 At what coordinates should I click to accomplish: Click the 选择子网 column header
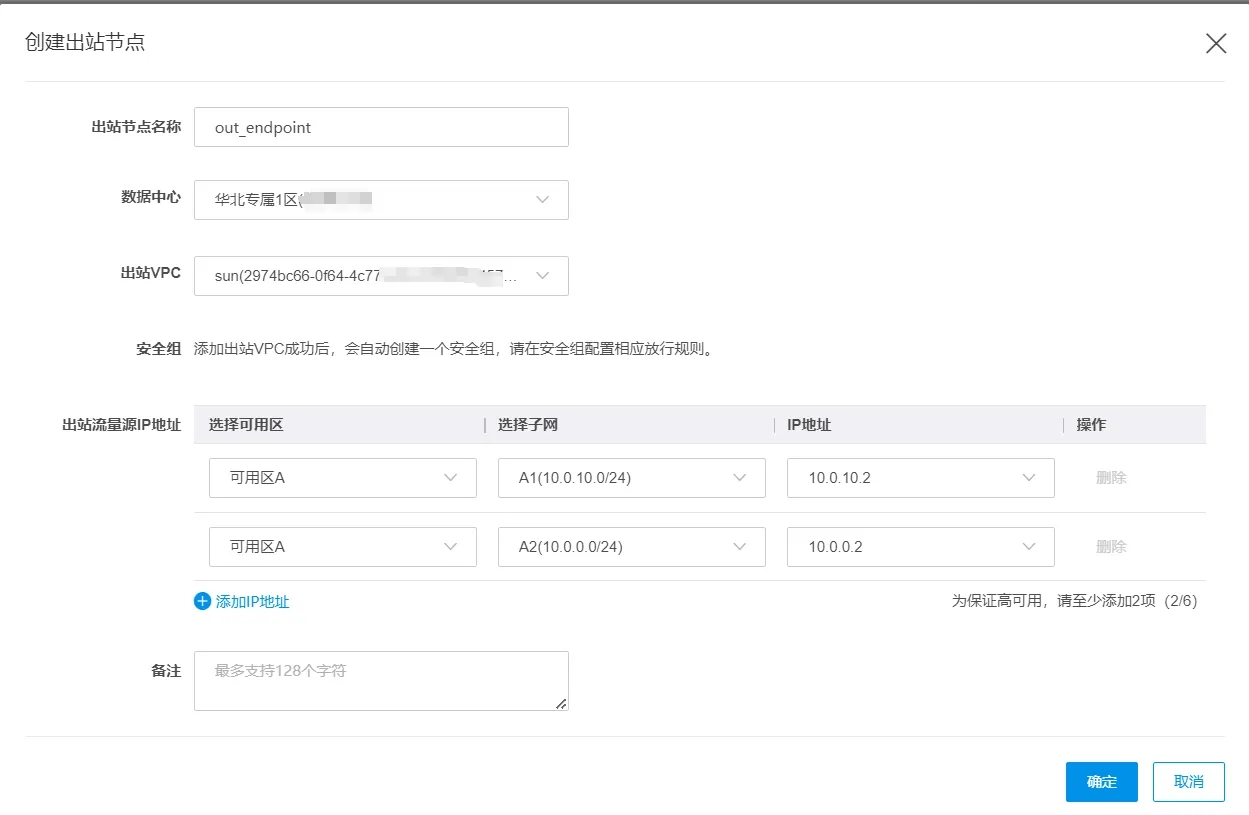(528, 425)
